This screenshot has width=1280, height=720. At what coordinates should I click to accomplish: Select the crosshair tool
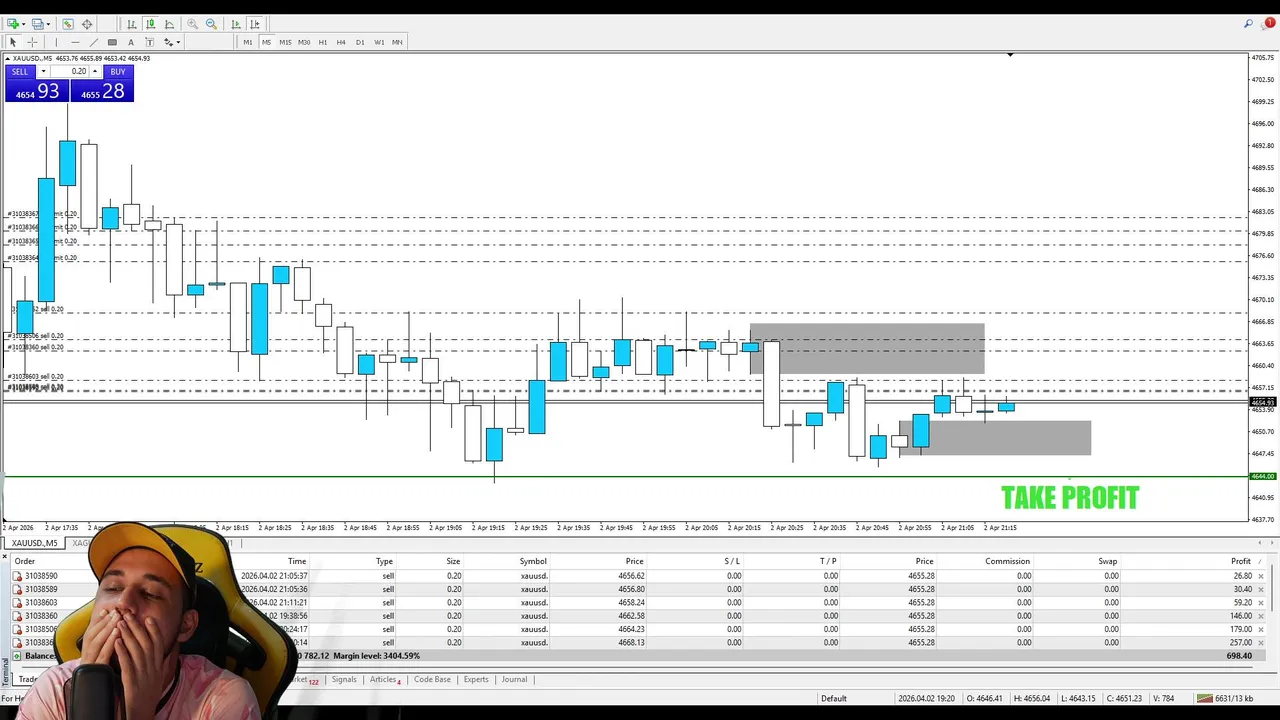click(32, 42)
